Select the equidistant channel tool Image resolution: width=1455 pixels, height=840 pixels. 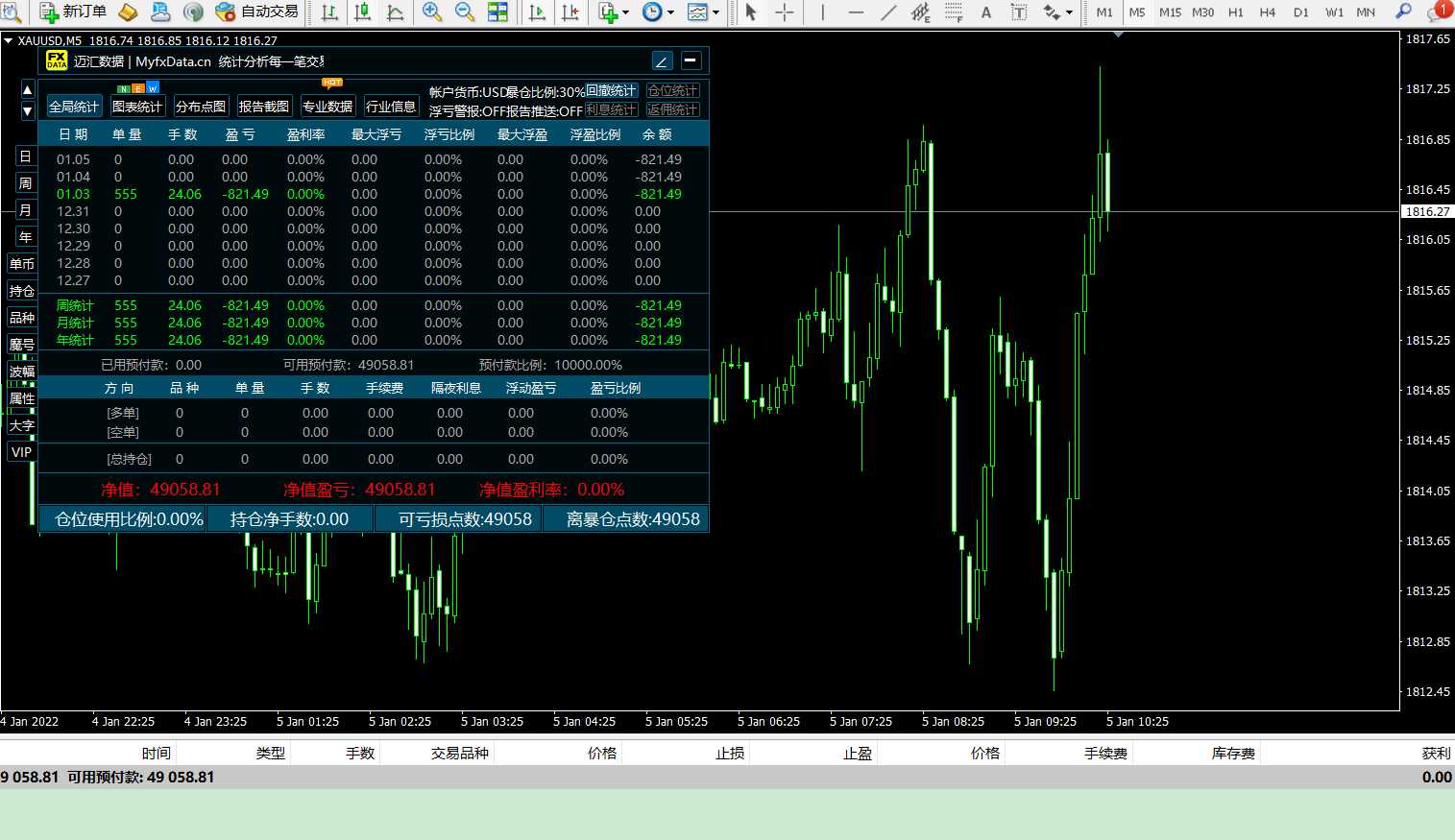(x=921, y=12)
